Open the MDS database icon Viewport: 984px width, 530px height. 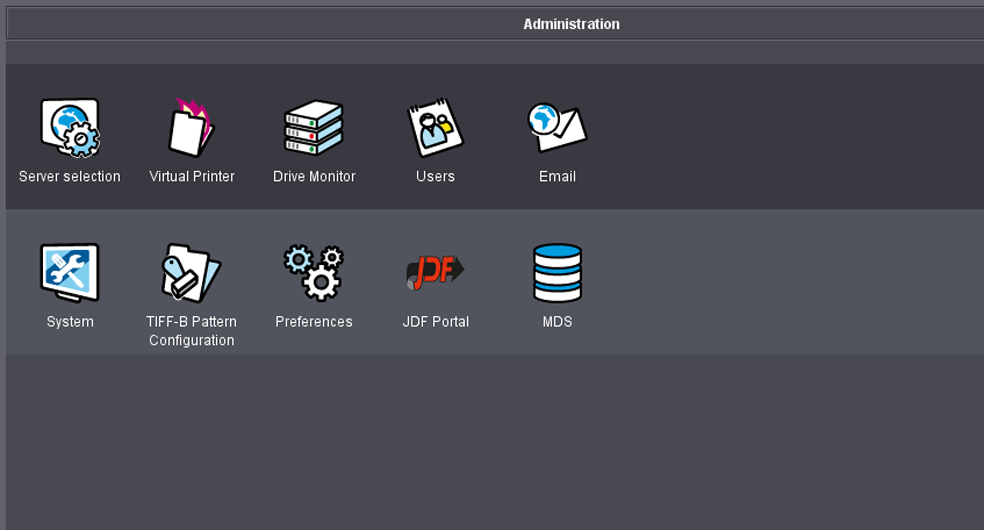pyautogui.click(x=557, y=273)
